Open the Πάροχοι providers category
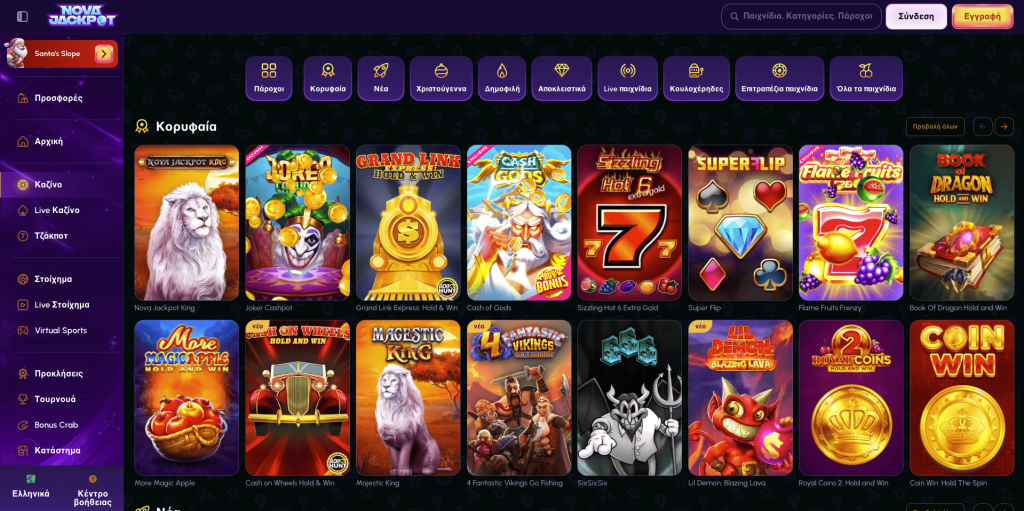The width and height of the screenshot is (1024, 511). pyautogui.click(x=268, y=78)
